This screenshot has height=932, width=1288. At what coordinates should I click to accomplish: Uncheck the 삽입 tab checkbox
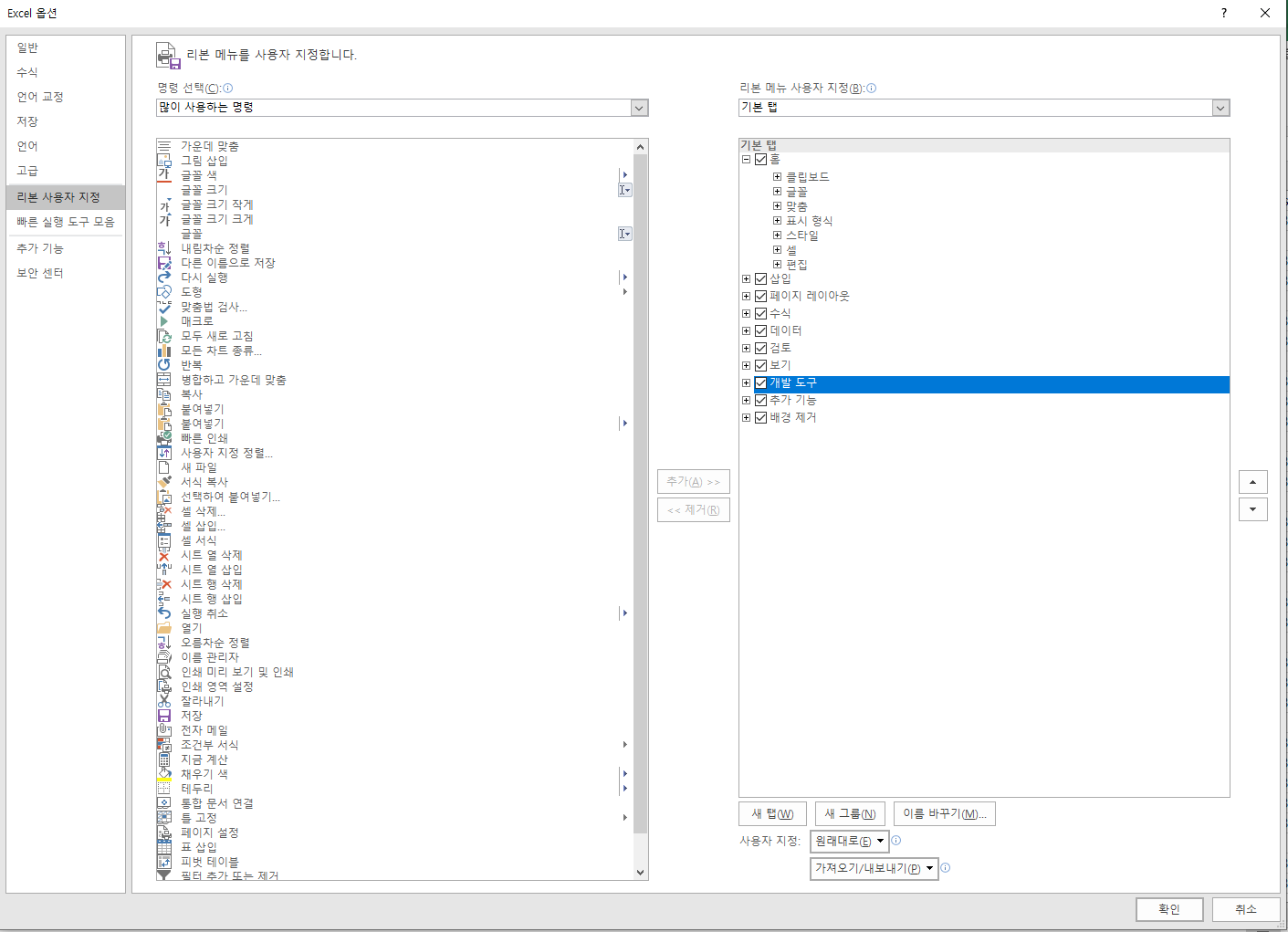[760, 278]
